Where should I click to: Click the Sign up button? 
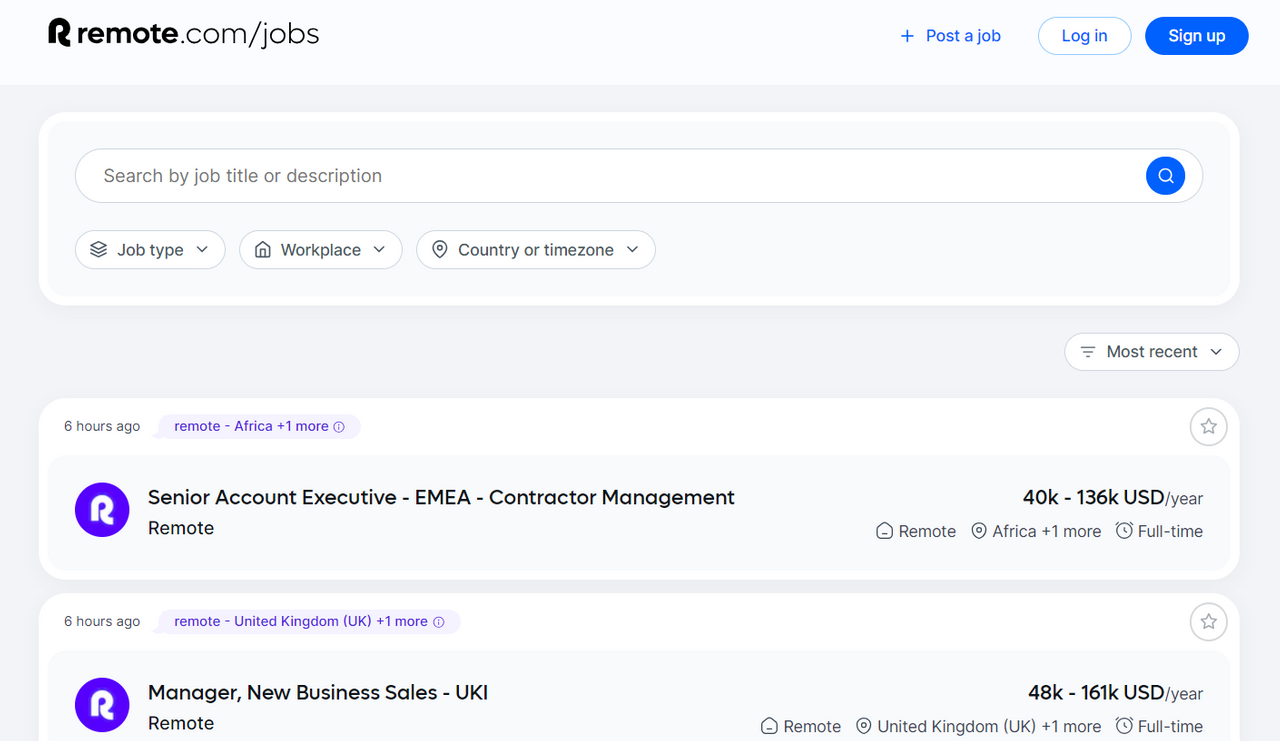1197,36
